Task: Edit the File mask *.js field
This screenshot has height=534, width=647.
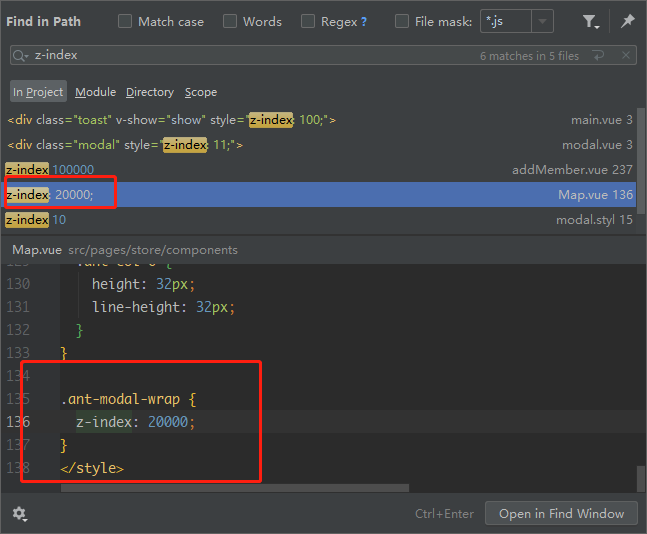Action: click(506, 21)
